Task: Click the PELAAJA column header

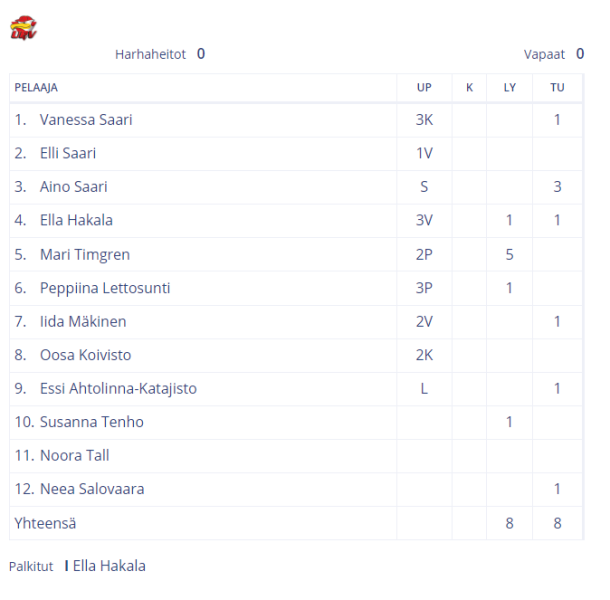Action: tap(36, 88)
